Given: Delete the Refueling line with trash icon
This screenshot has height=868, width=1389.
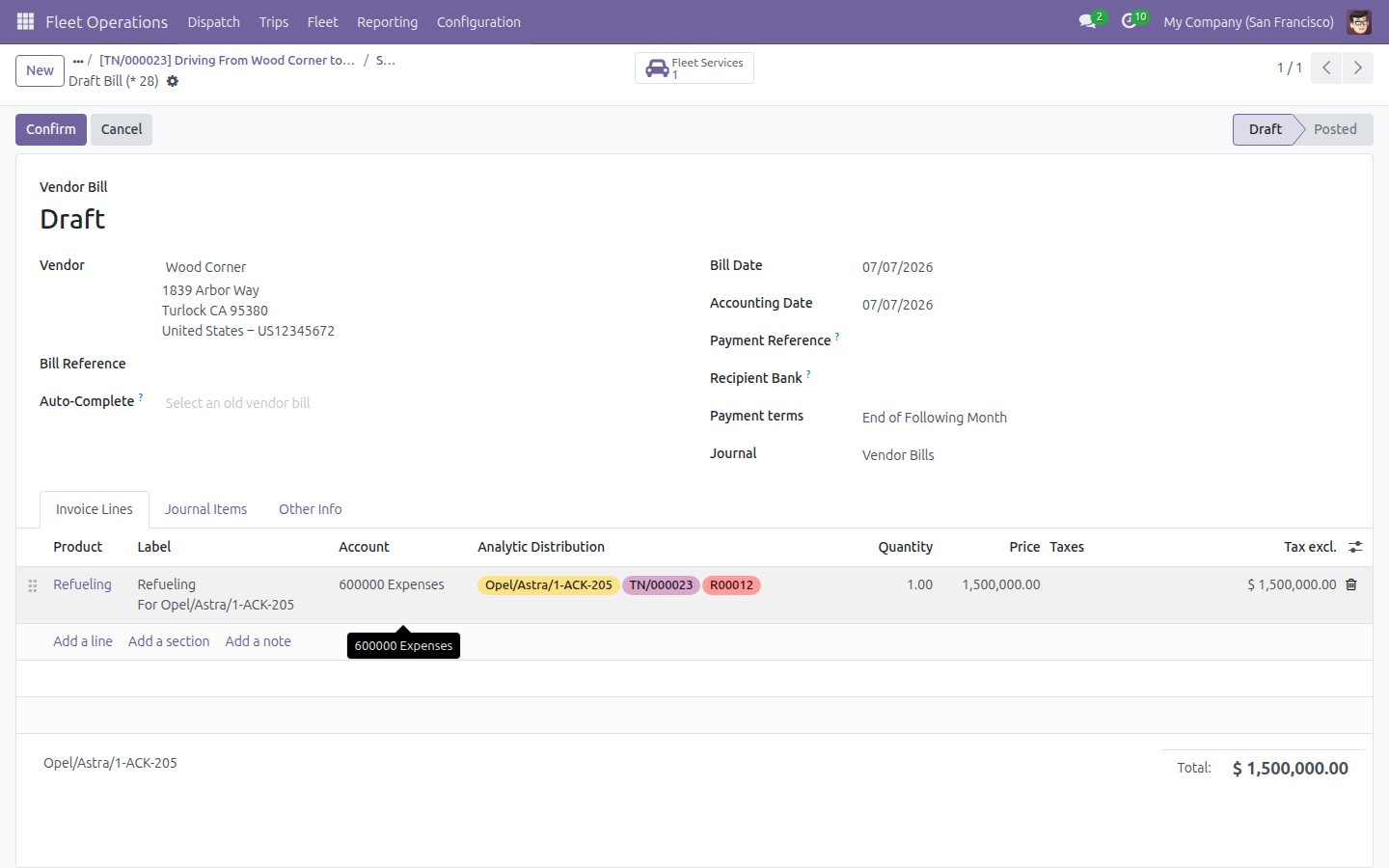Looking at the screenshot, I should (1351, 584).
